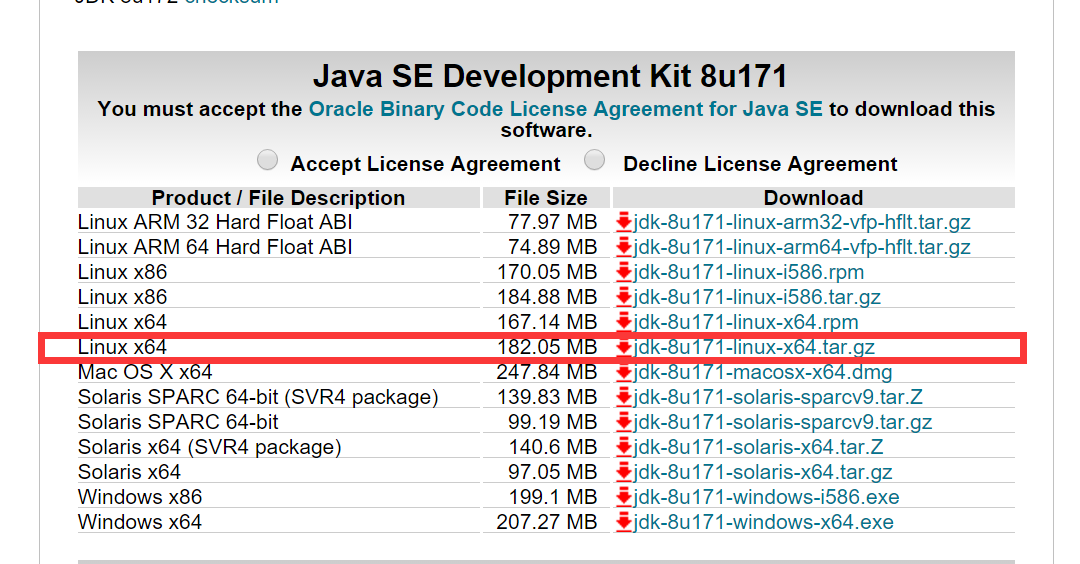Click red download arrow for linux-i586.tar.gz
This screenshot has height=564, width=1080.
624,296
